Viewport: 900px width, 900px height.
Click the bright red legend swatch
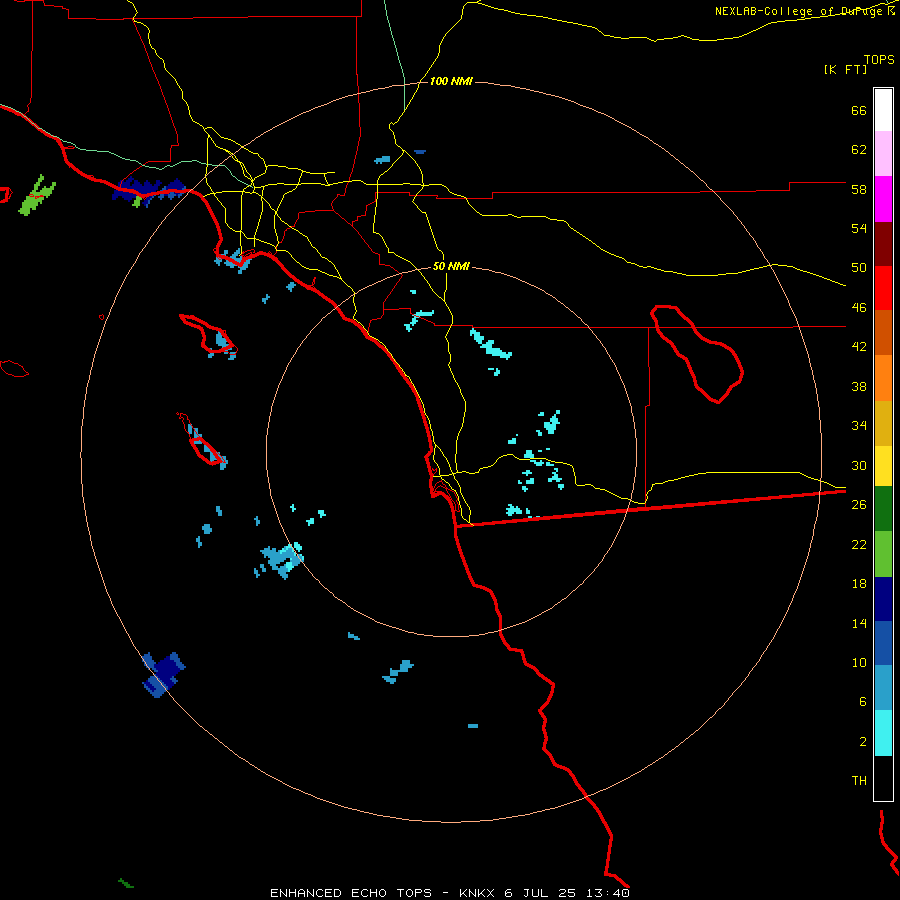(883, 288)
